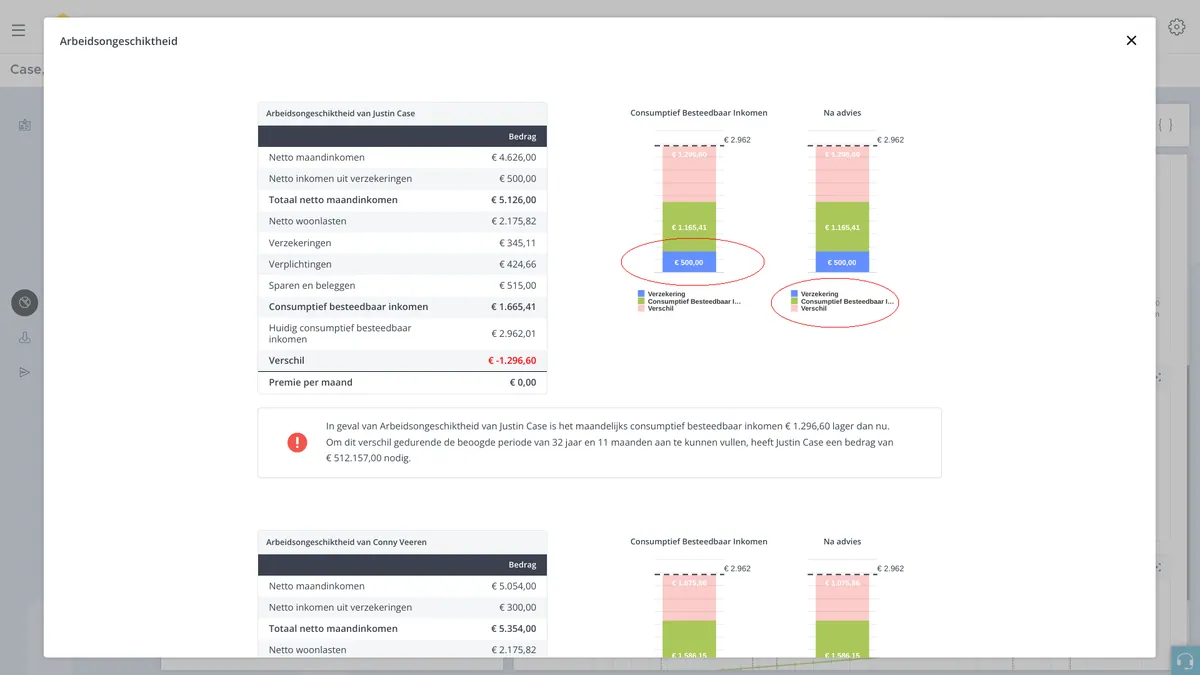
Task: Click the pink Verschil legend swatch under Justin's Na advies chart
Action: [794, 309]
